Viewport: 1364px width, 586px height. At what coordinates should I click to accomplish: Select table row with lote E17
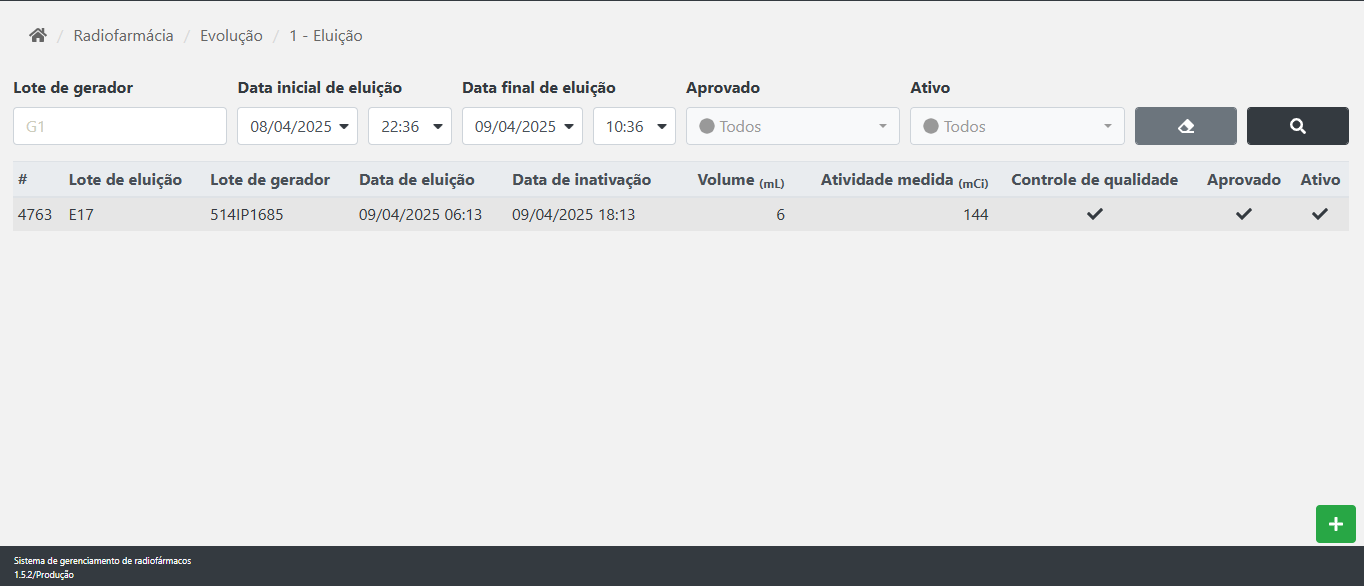(x=81, y=214)
